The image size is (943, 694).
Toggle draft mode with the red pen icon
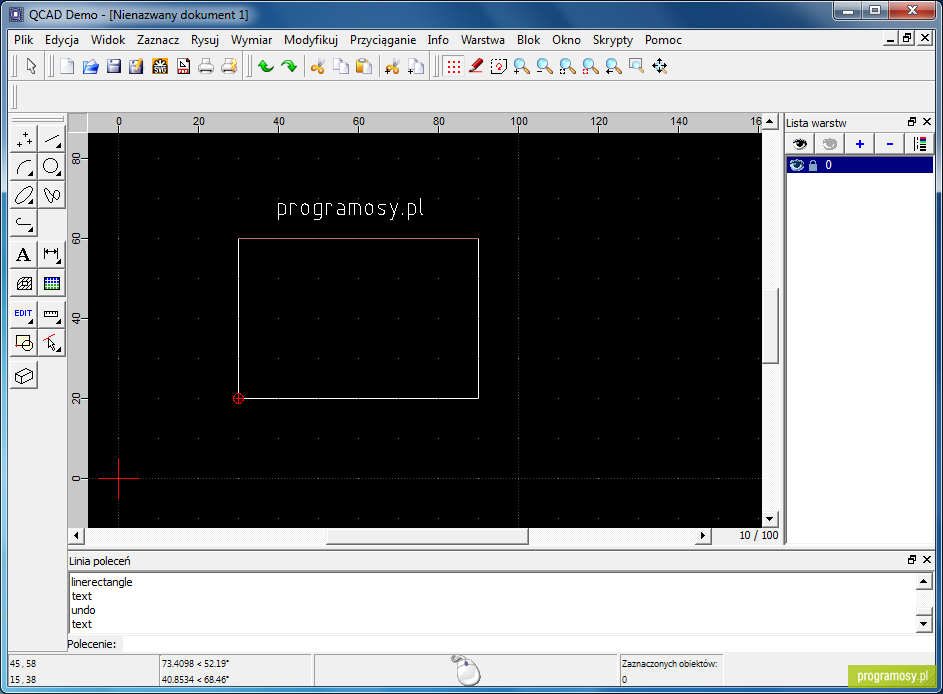pos(476,66)
